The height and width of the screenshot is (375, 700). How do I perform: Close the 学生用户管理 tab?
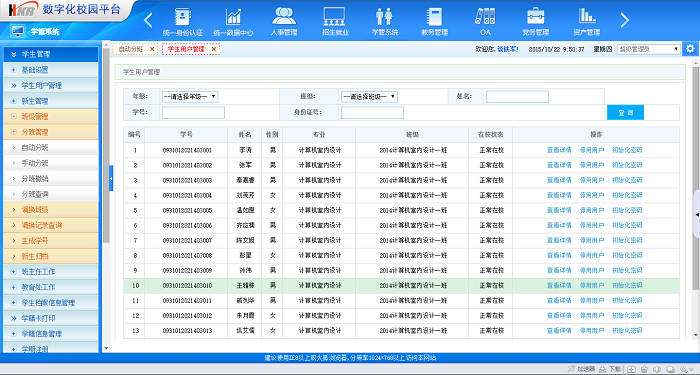click(213, 49)
